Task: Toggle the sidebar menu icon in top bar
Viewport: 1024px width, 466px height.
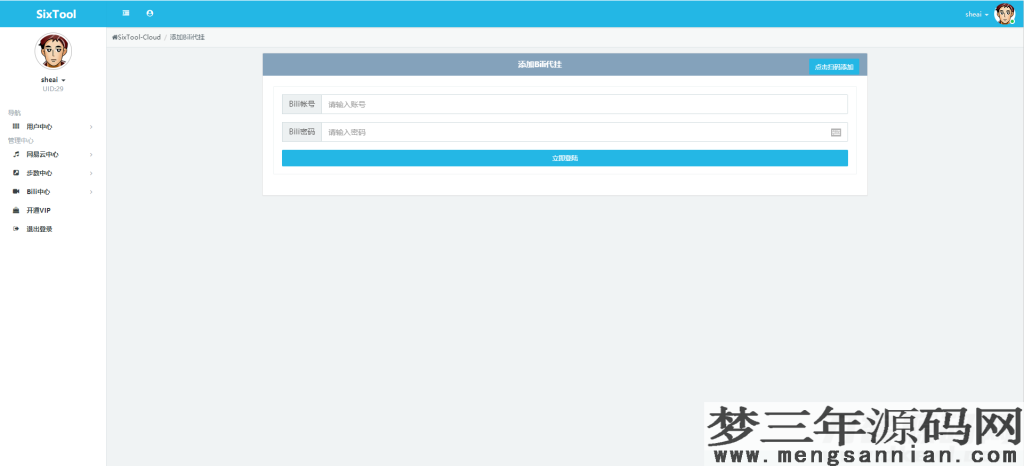Action: (126, 13)
